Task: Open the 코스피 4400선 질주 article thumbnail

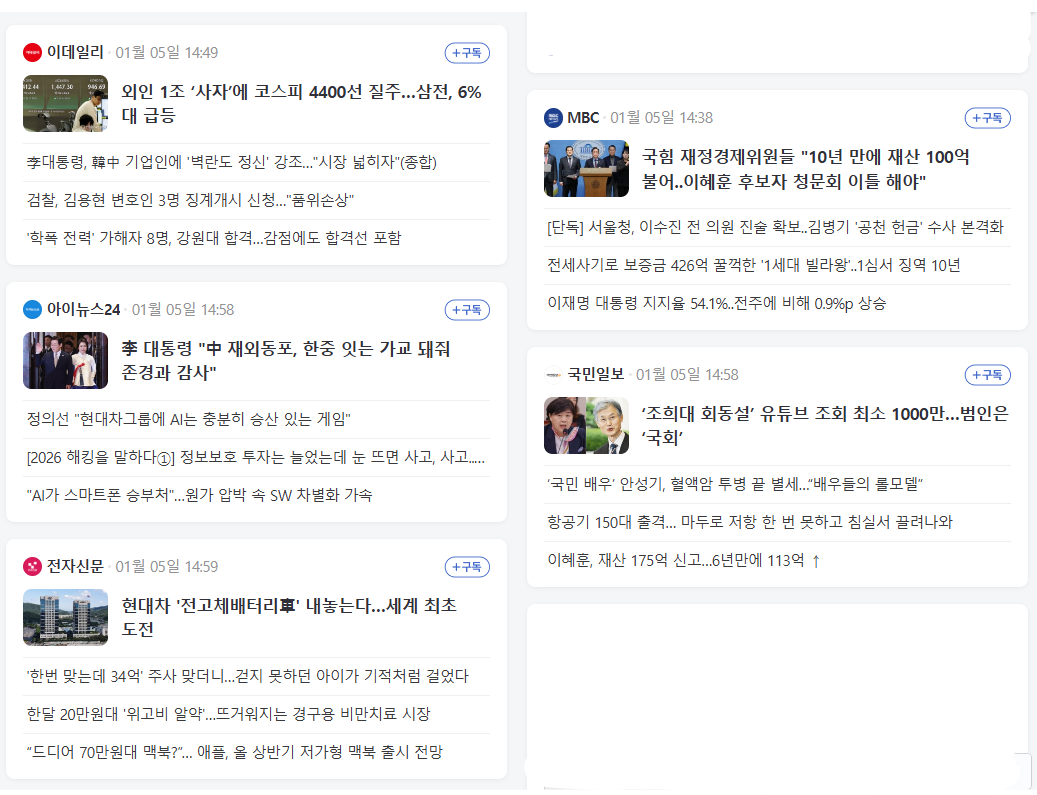Action: (x=65, y=104)
